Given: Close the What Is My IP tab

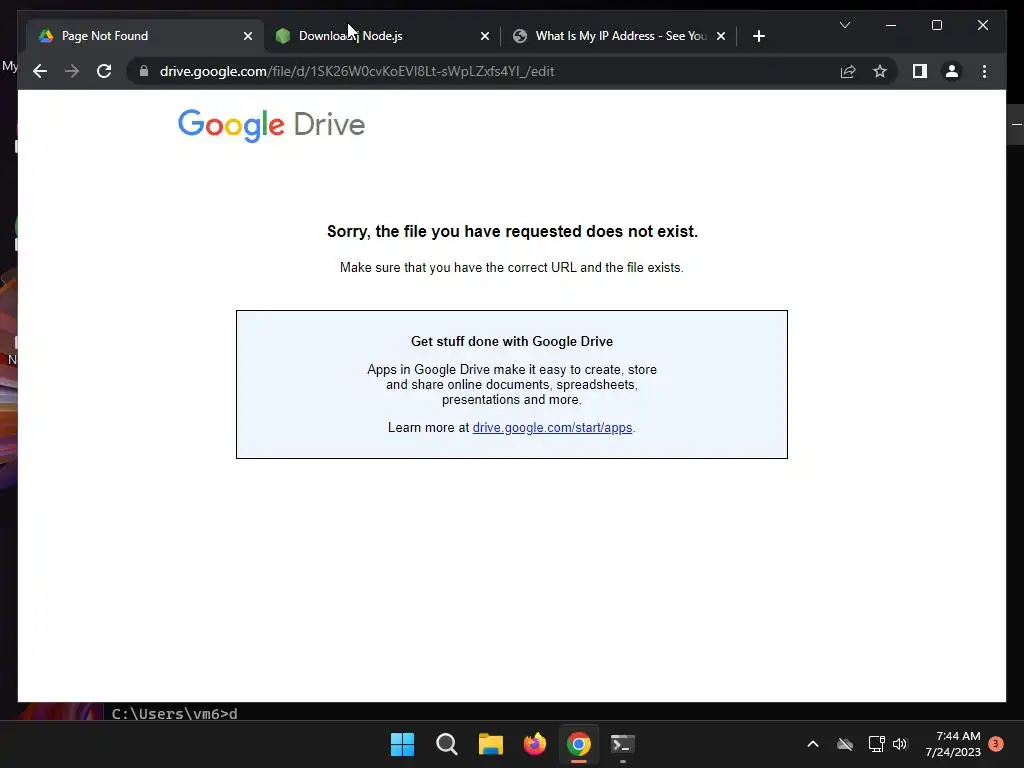Looking at the screenshot, I should 721,36.
